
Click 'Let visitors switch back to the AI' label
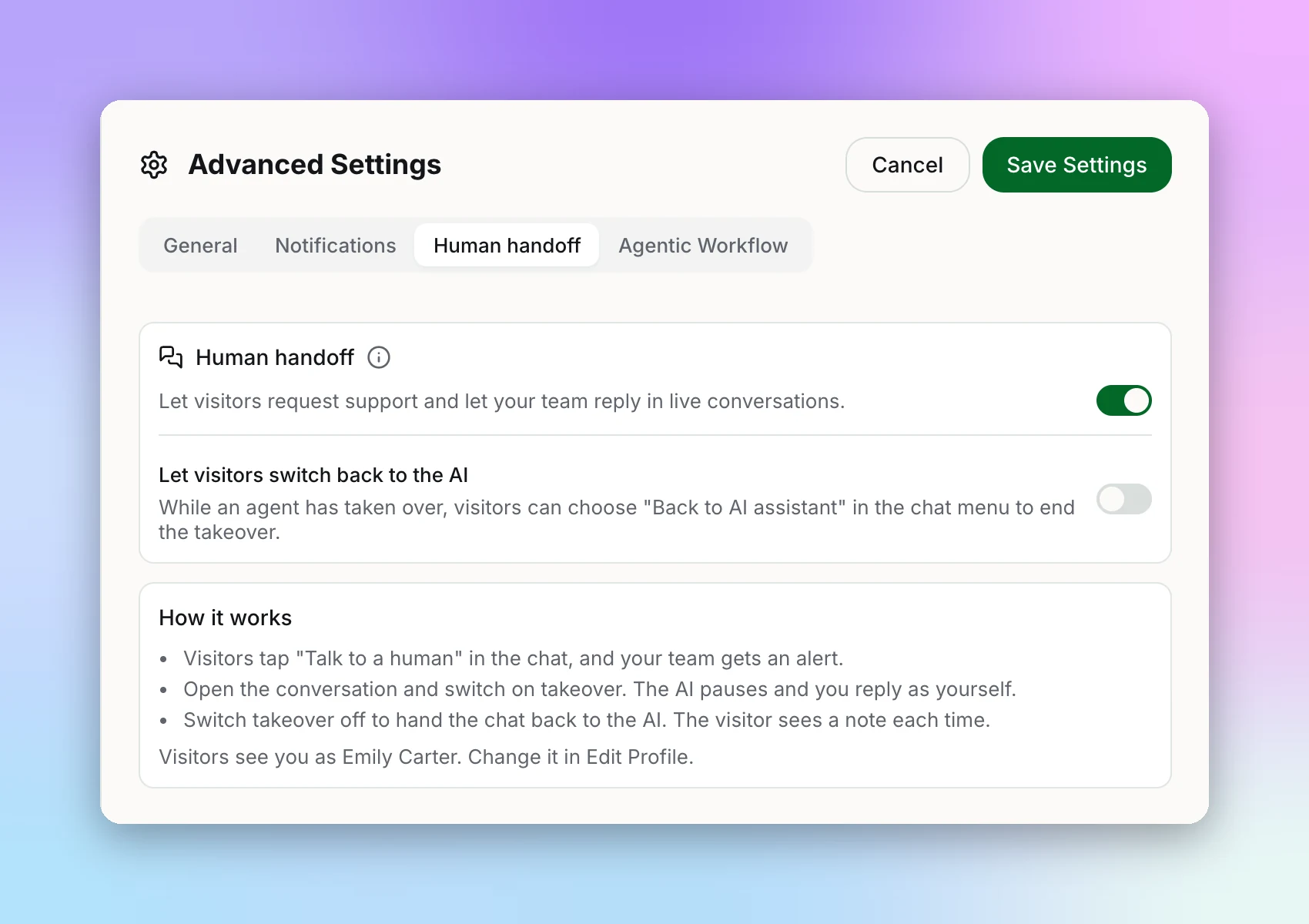[313, 475]
